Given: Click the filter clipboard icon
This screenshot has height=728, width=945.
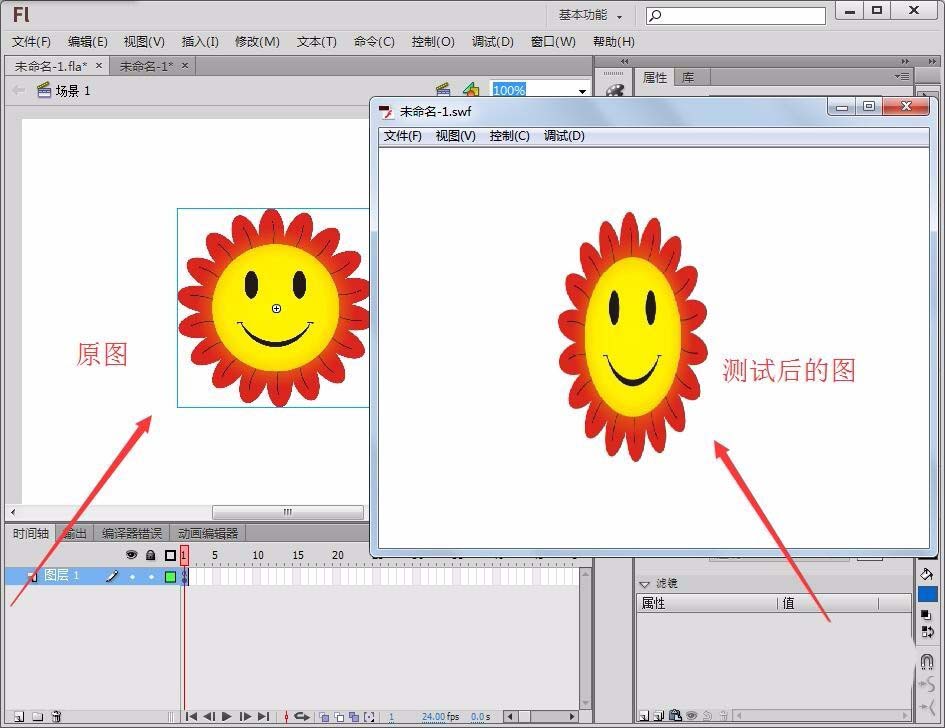Looking at the screenshot, I should 675,715.
